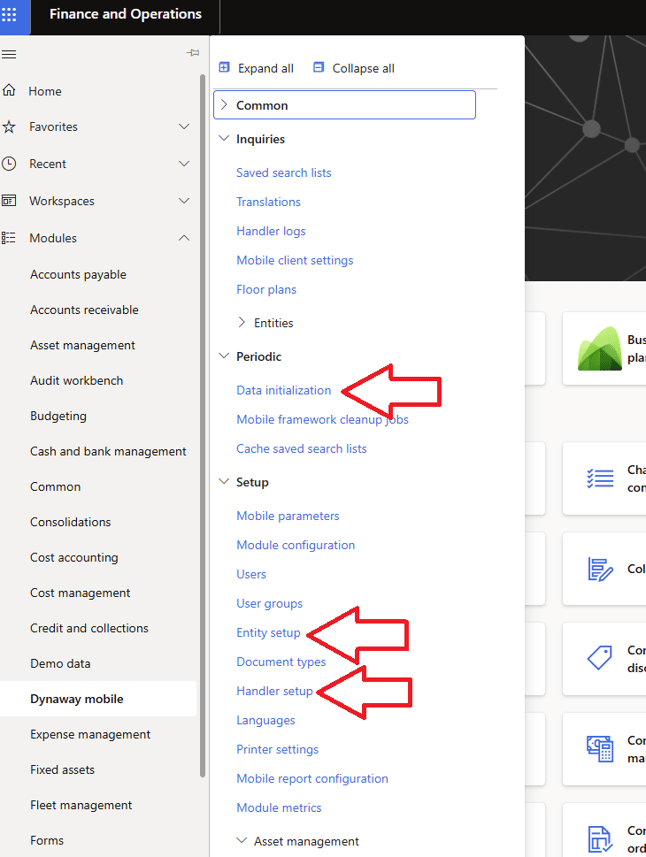Screen dimensions: 646x857
Task: Collapse the Inquiries group
Action: point(224,138)
